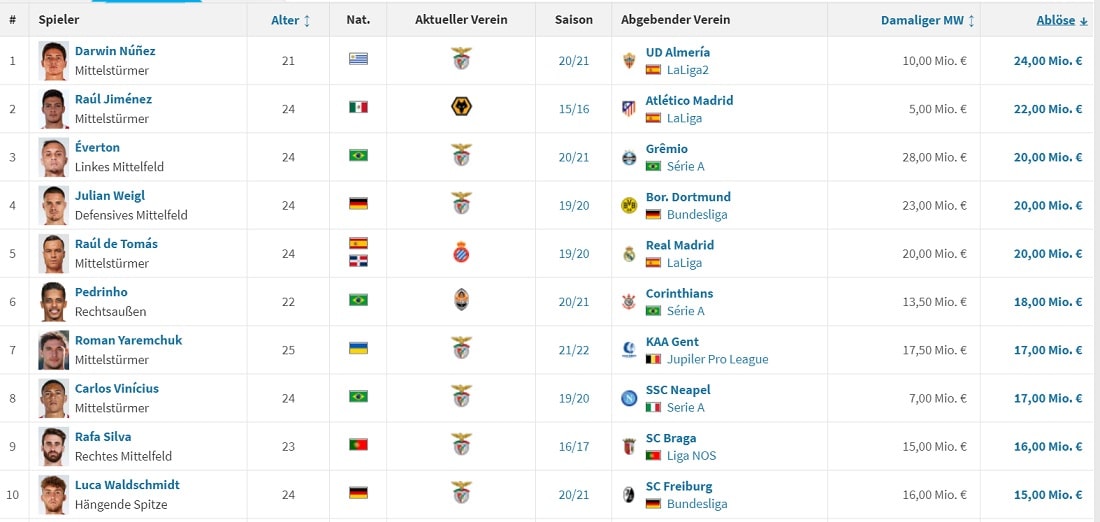Click Borussia Dortmund crest icon

click(628, 205)
